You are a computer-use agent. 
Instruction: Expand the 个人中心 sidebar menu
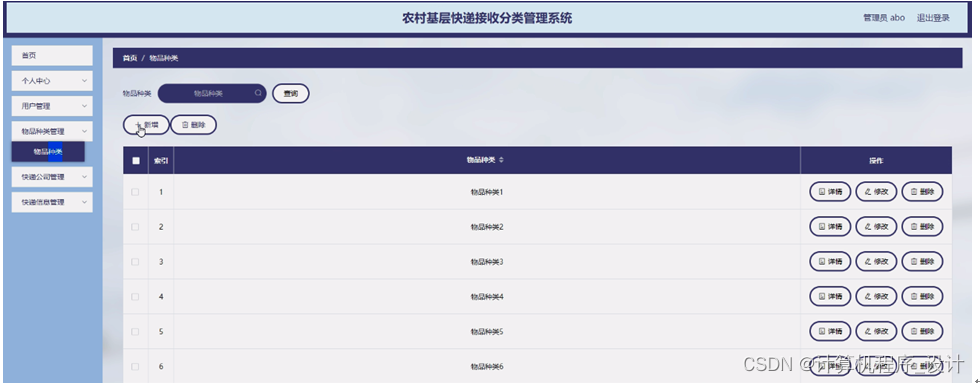pyautogui.click(x=52, y=81)
